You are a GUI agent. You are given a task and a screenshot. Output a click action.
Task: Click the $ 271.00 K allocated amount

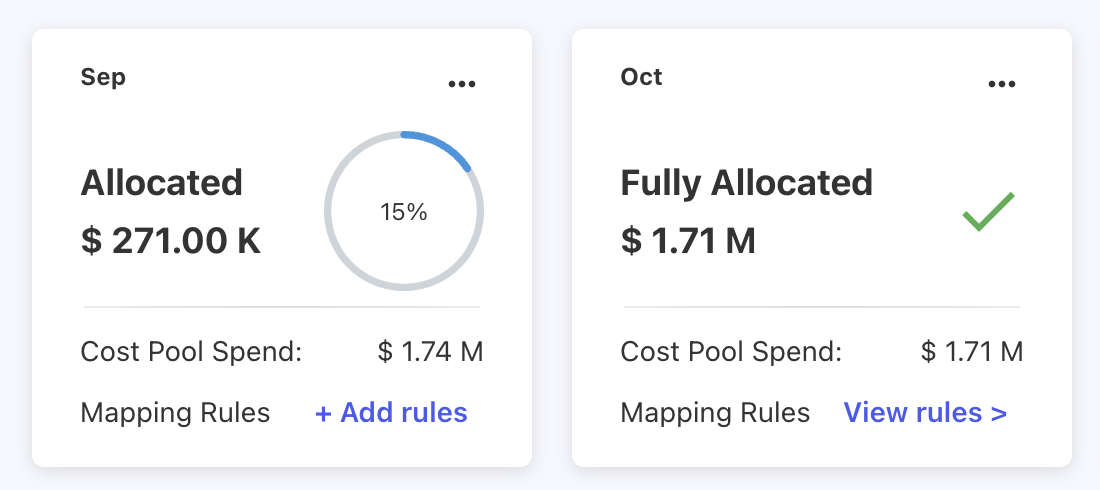171,241
